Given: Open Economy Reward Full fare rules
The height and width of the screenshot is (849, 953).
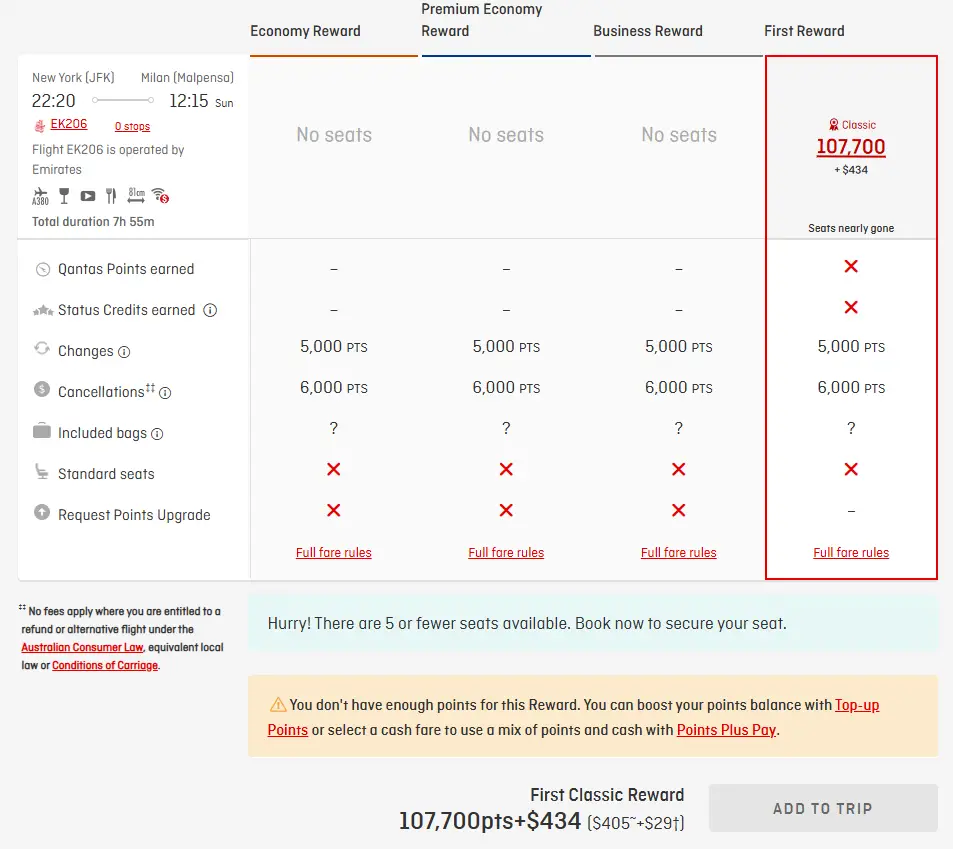Looking at the screenshot, I should 334,552.
